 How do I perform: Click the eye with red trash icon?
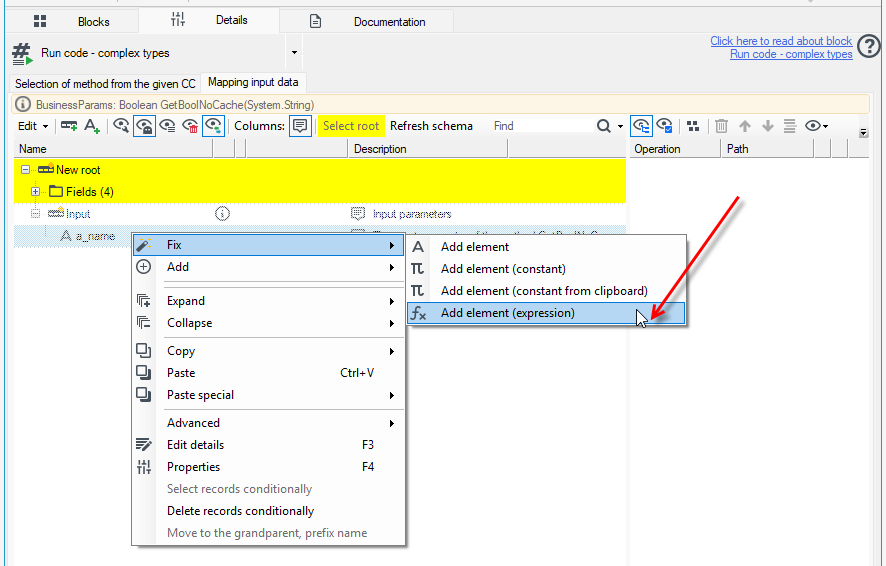coord(190,126)
